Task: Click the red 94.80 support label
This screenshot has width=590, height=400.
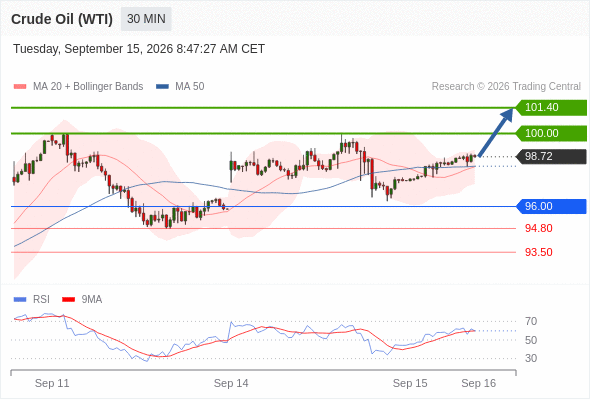Action: coord(538,228)
